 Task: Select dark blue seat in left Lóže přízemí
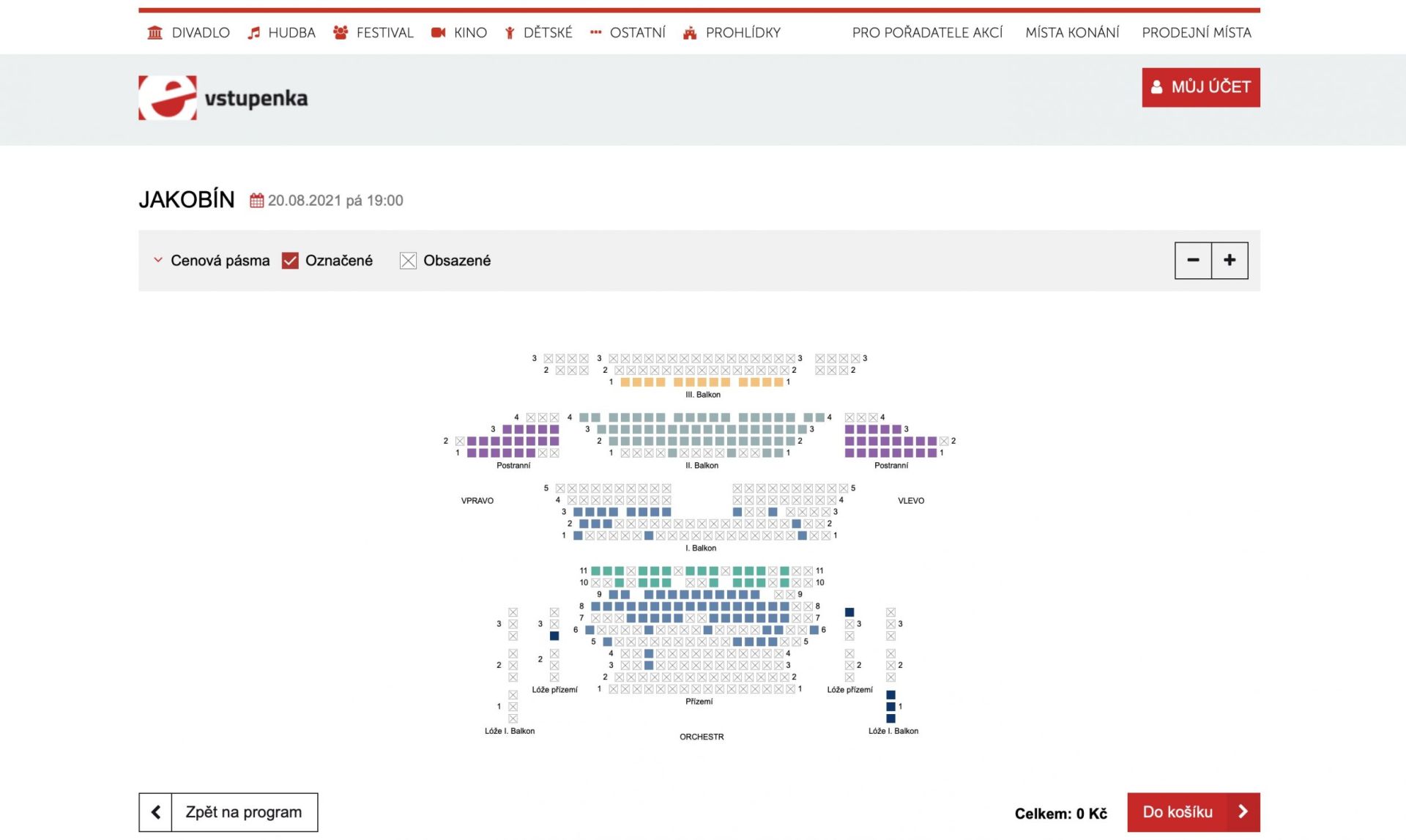[x=554, y=636]
